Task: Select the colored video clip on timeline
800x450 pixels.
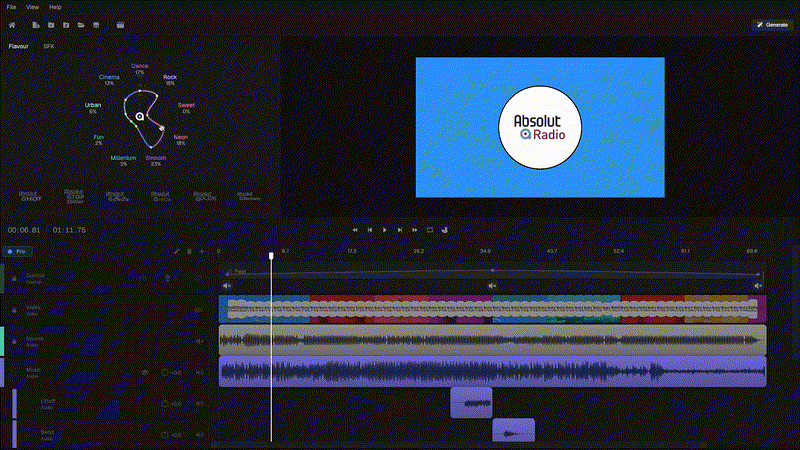Action: 492,309
